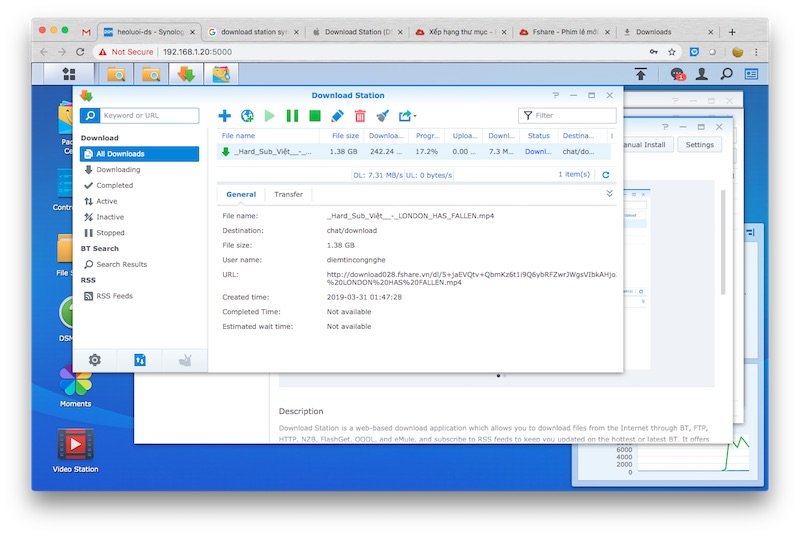Screen dimensions: 800x536
Task: Focus the Filter field
Action: 567,116
